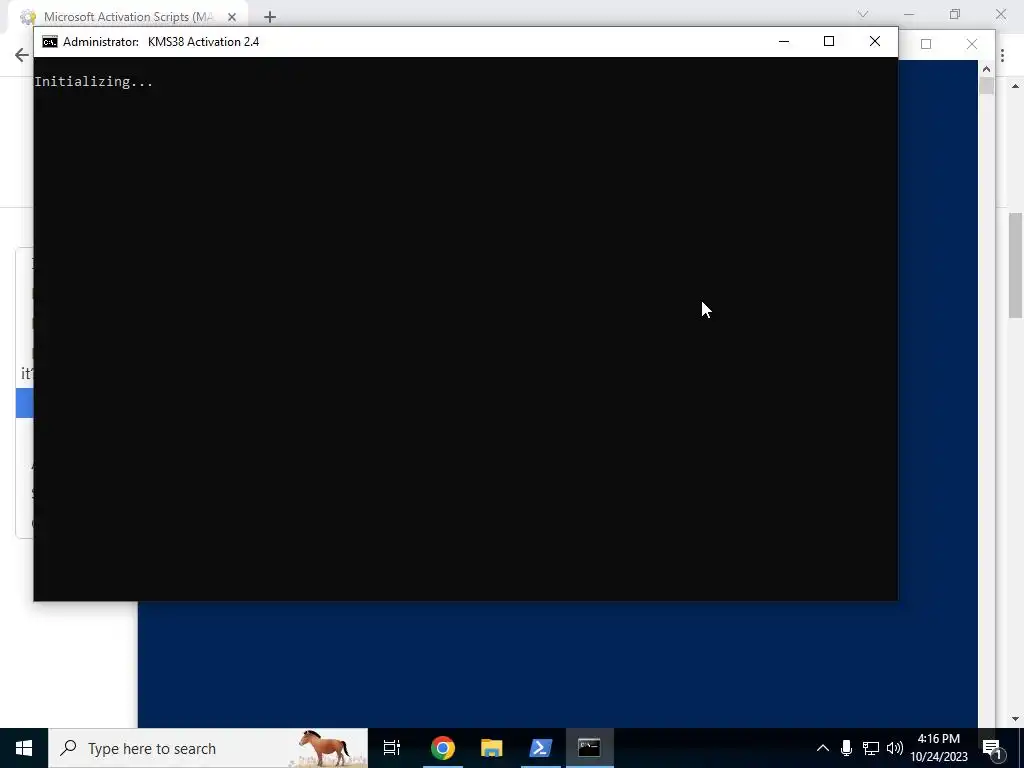The width and height of the screenshot is (1024, 768).
Task: Open the command prompt window system menu icon
Action: point(50,42)
